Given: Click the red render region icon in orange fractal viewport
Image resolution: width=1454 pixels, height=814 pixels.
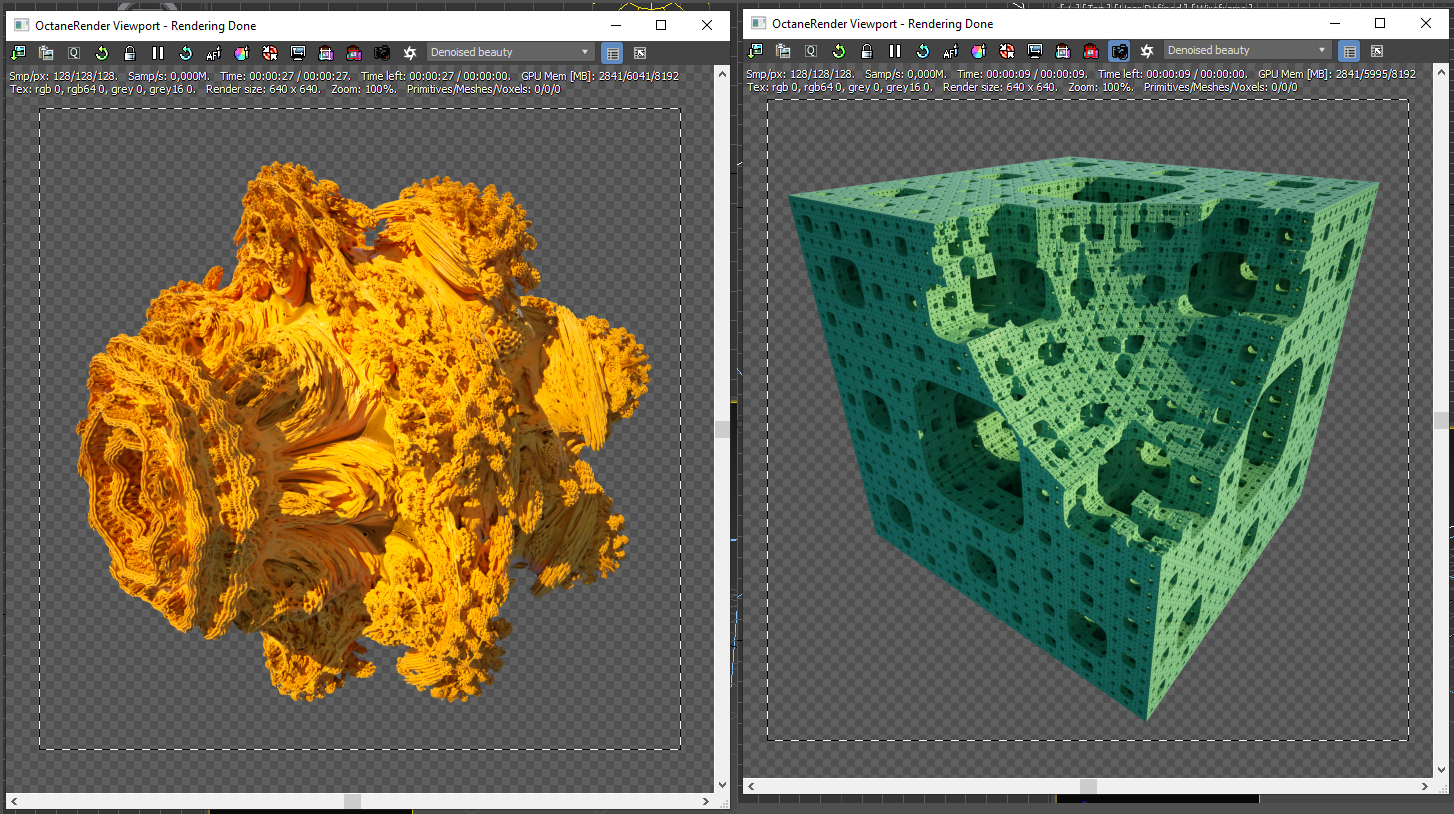Looking at the screenshot, I should point(354,52).
